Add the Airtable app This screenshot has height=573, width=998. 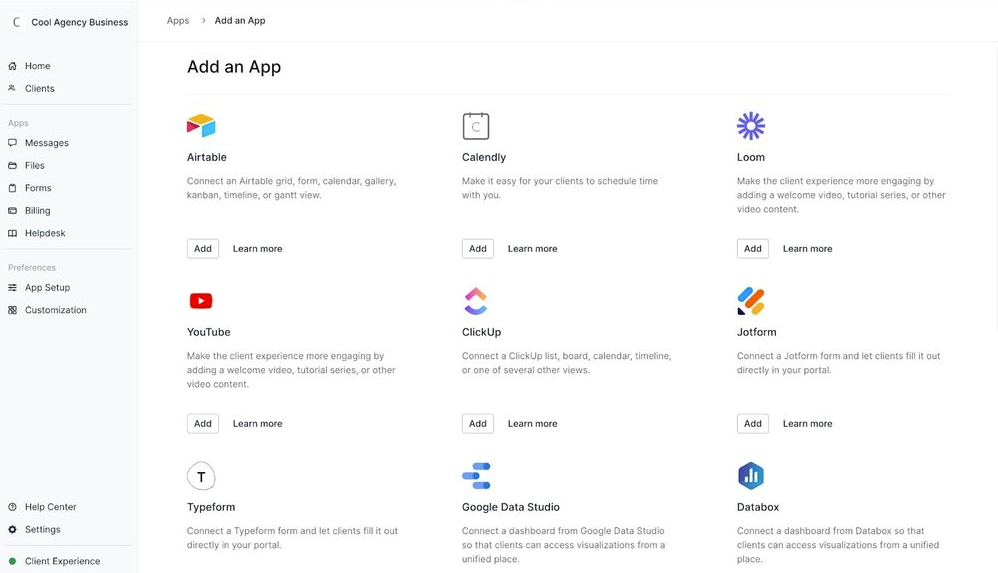[x=203, y=249]
